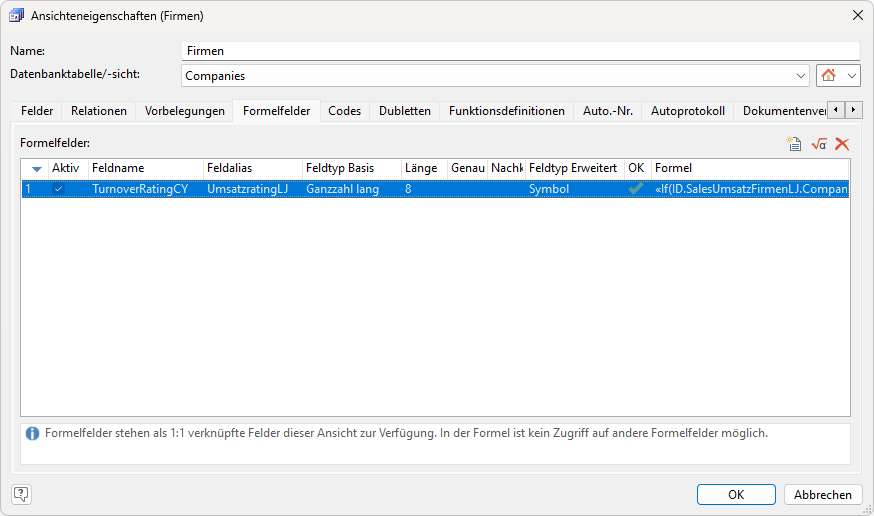Expand the Datenbanktabelle/-sicht dropdown
Image resolution: width=874 pixels, height=516 pixels.
(801, 76)
